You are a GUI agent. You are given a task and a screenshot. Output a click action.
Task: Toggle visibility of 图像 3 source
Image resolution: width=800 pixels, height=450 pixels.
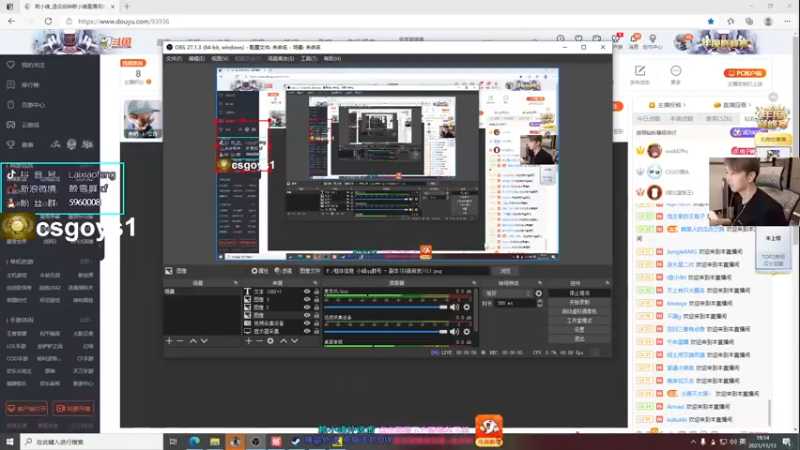tap(307, 299)
